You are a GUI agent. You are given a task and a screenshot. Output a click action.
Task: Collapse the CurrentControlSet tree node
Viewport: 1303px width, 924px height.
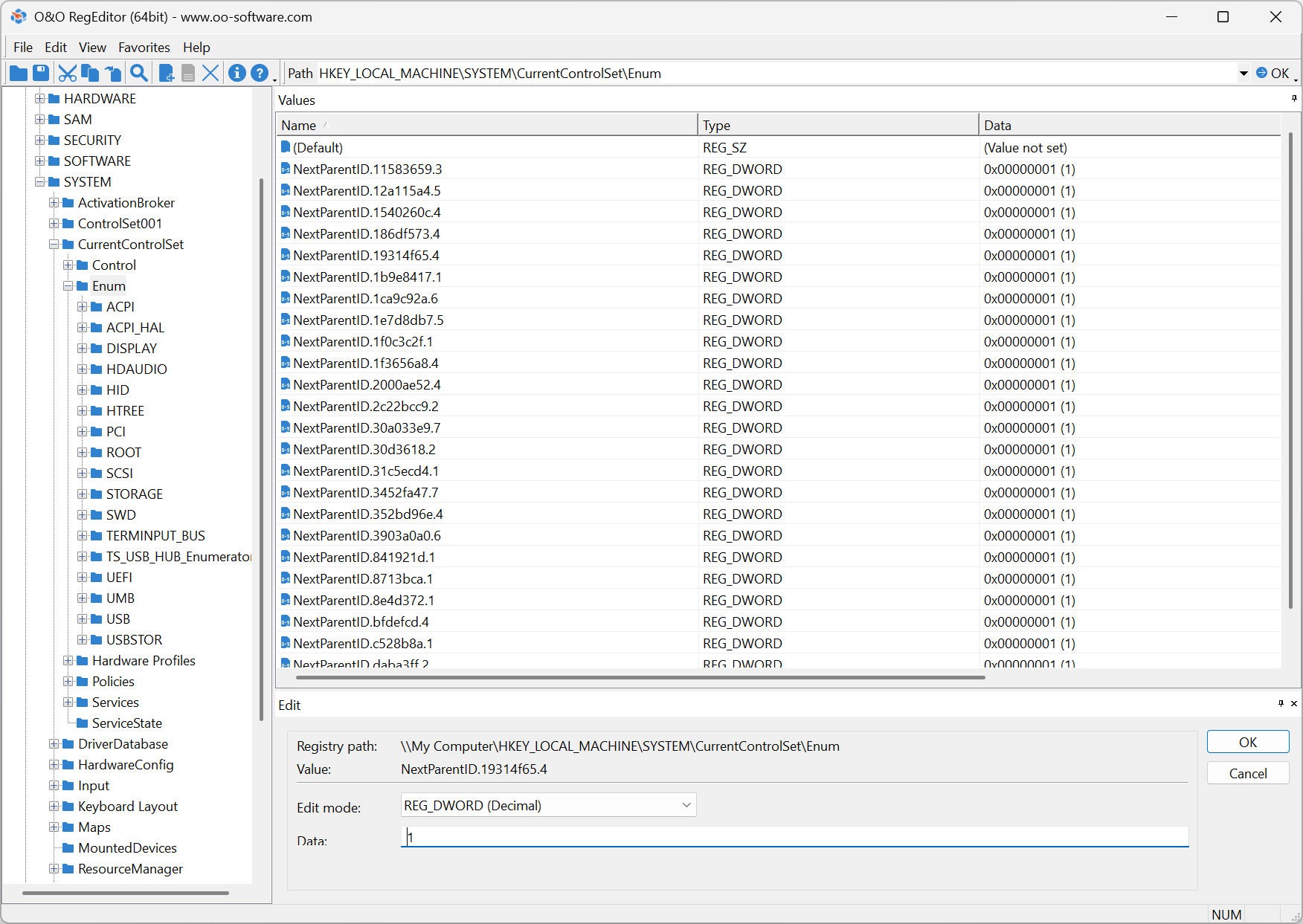54,245
